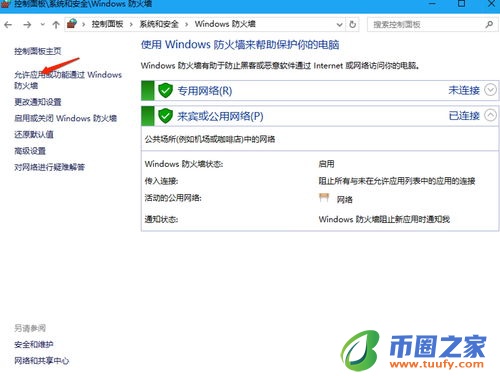Select 控制面板 breadcrumb in address bar
Viewport: 500px width, 376px height.
click(x=107, y=24)
